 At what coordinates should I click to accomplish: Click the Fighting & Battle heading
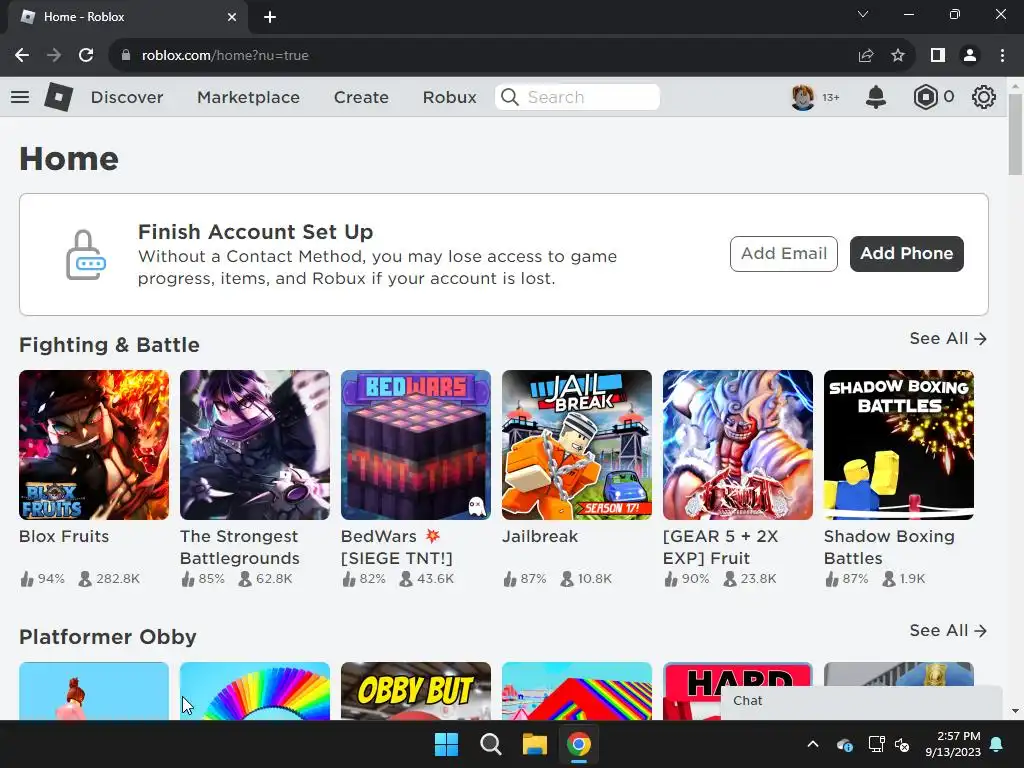coord(109,345)
